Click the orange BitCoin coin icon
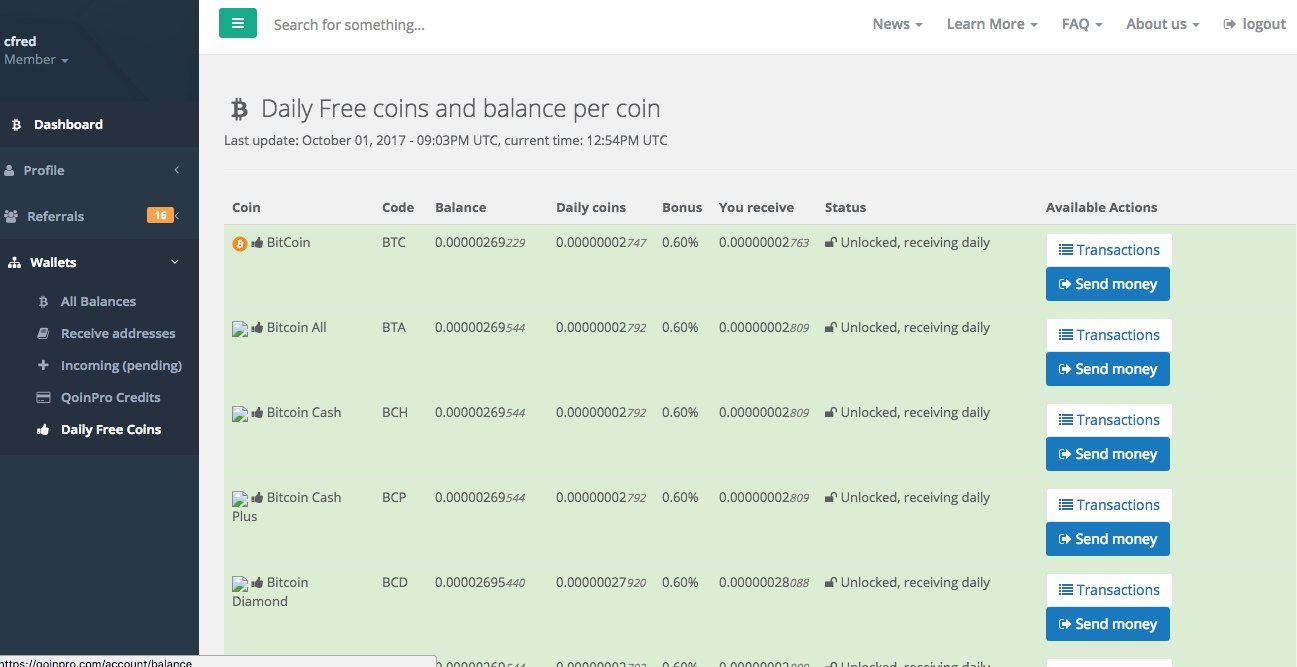Viewport: 1297px width, 667px height. point(239,243)
